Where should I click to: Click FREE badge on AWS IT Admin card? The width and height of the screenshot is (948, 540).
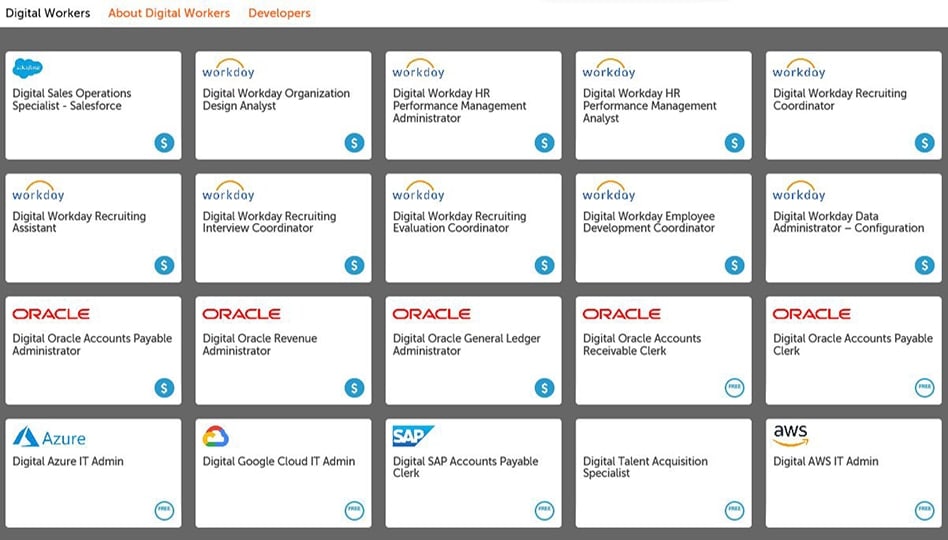click(924, 510)
